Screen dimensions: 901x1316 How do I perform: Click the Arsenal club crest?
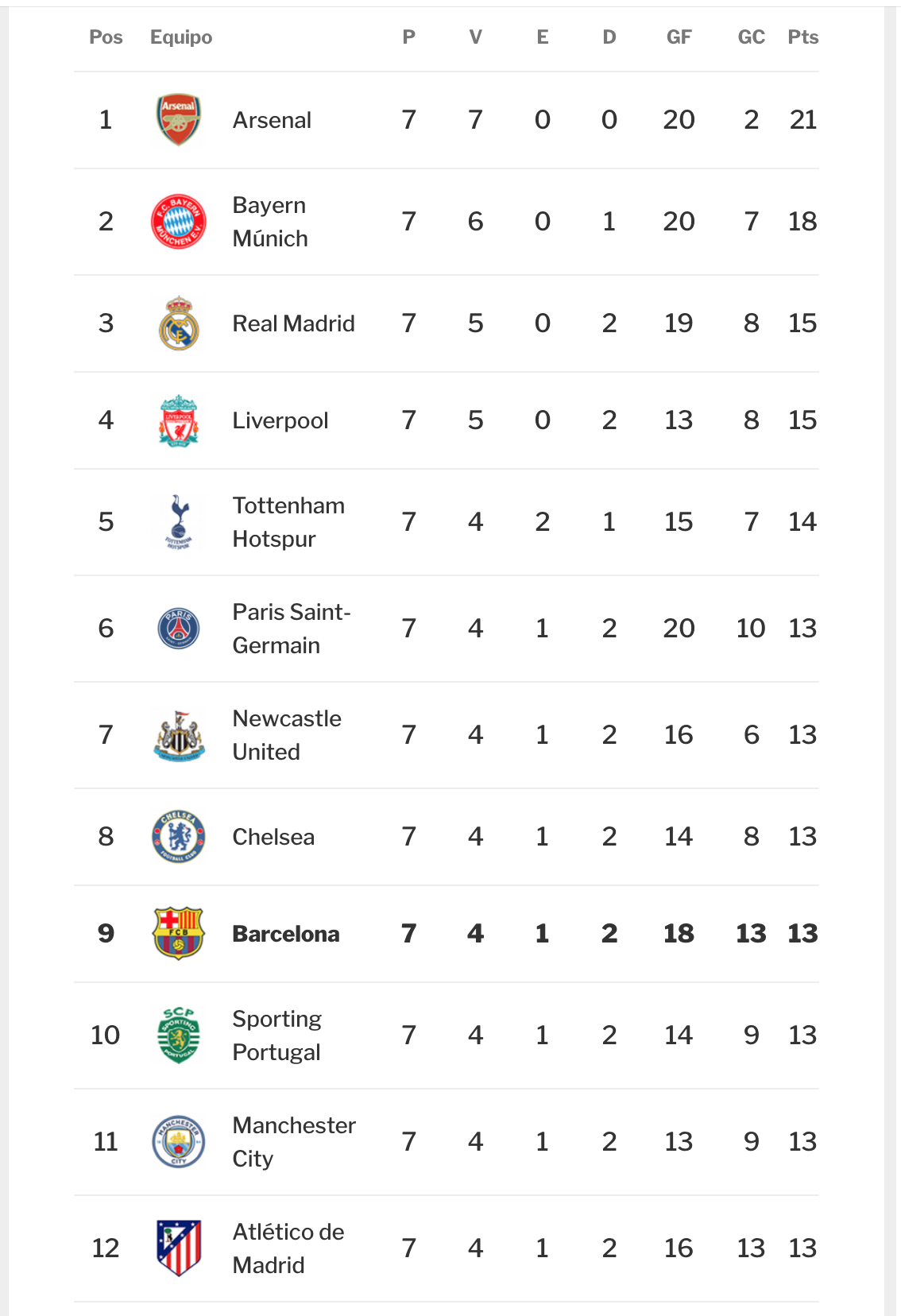(179, 120)
